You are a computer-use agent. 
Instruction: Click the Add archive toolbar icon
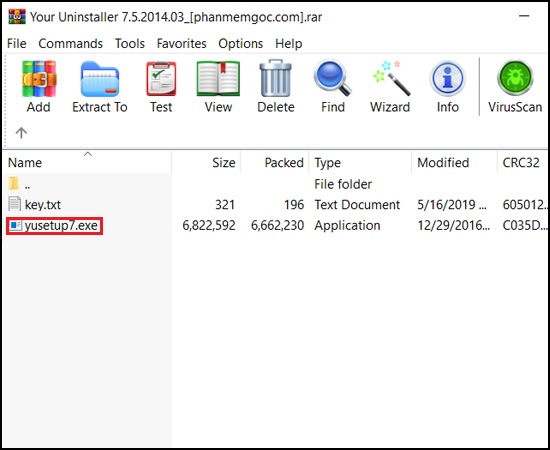39,79
